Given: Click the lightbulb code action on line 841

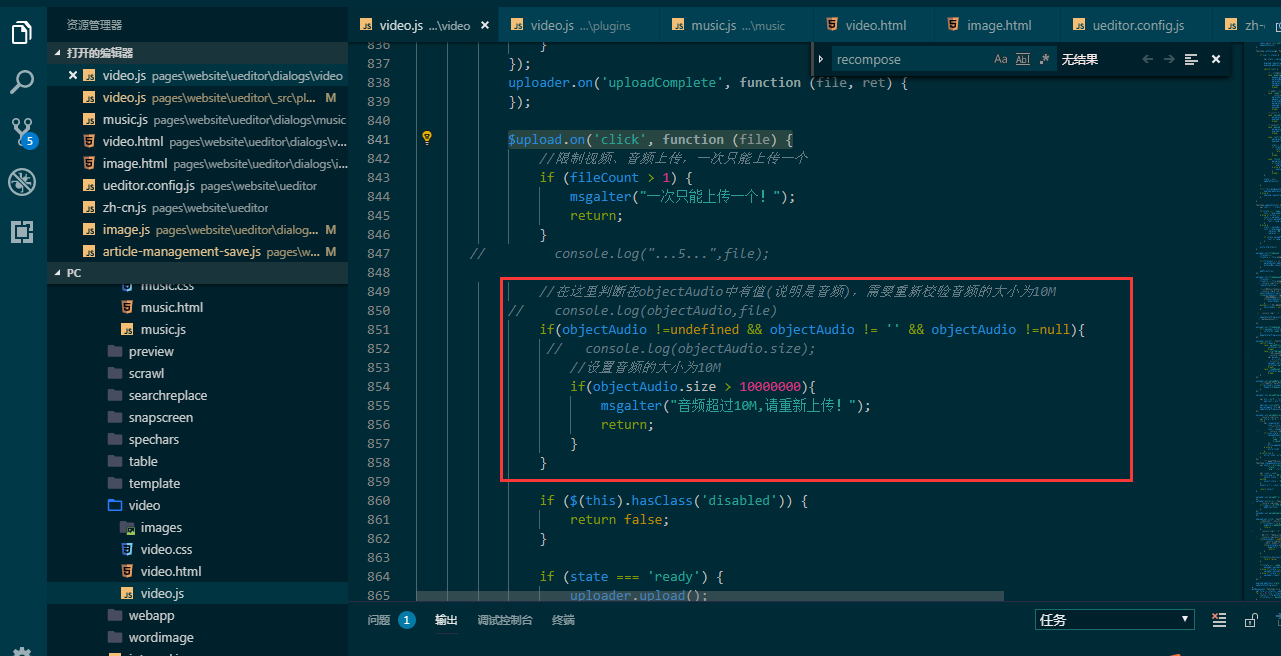Looking at the screenshot, I should (427, 138).
